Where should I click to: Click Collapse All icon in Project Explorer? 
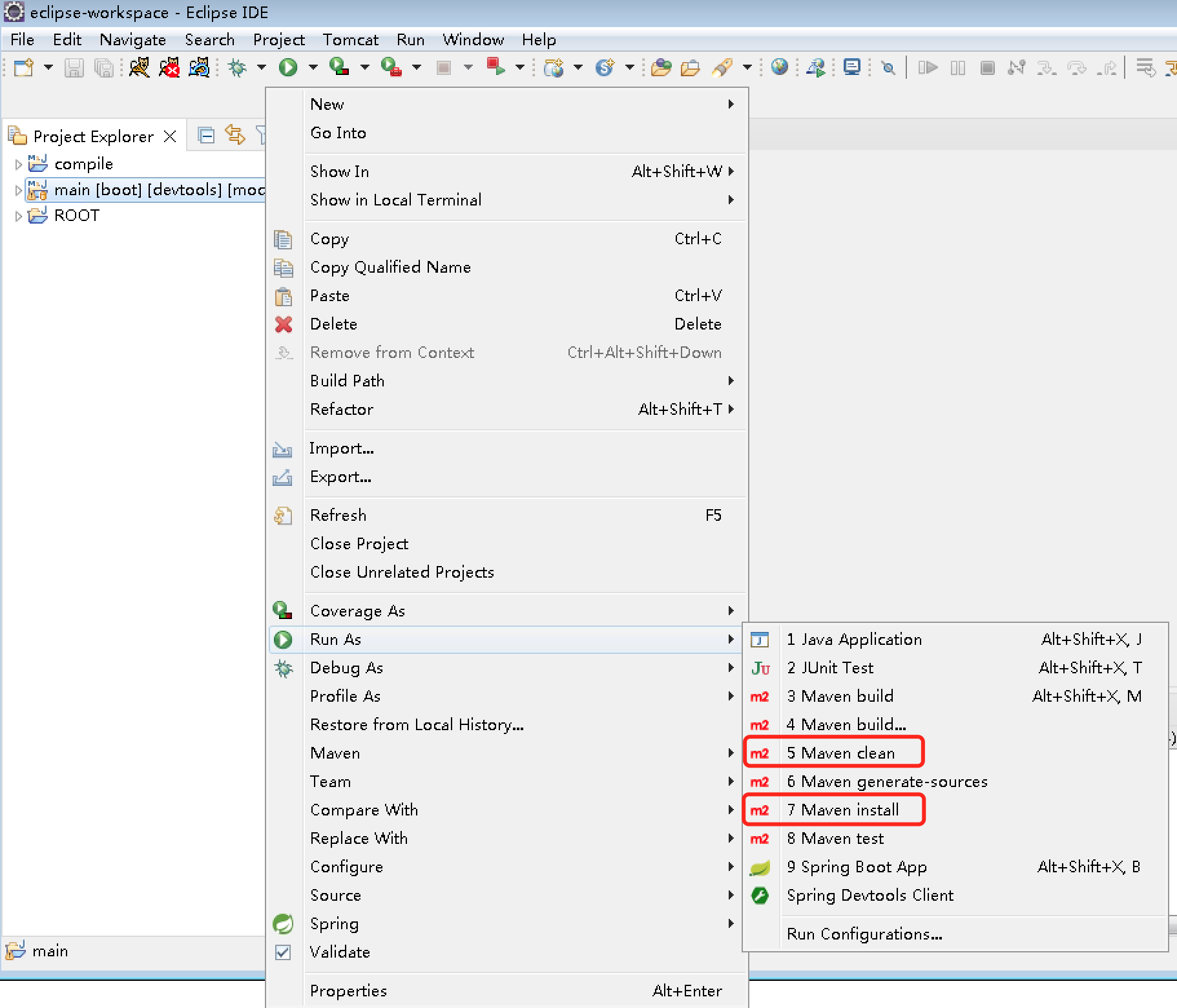pyautogui.click(x=206, y=135)
